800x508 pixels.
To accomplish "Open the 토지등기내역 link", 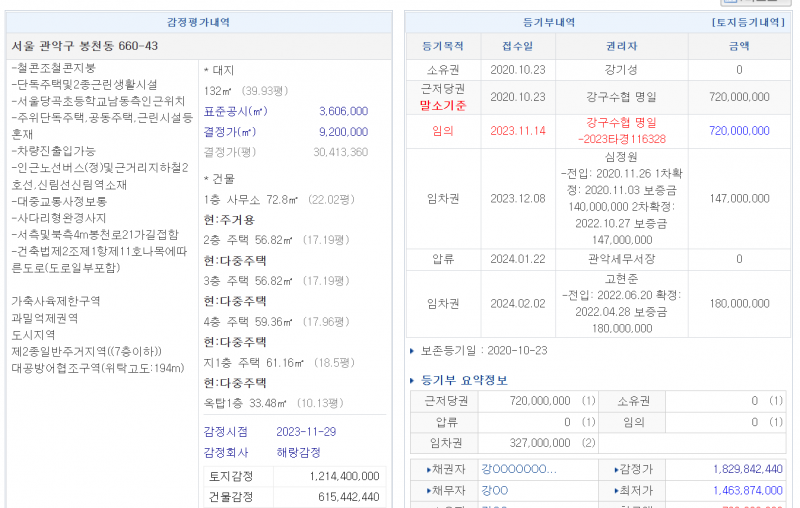I will pos(746,22).
